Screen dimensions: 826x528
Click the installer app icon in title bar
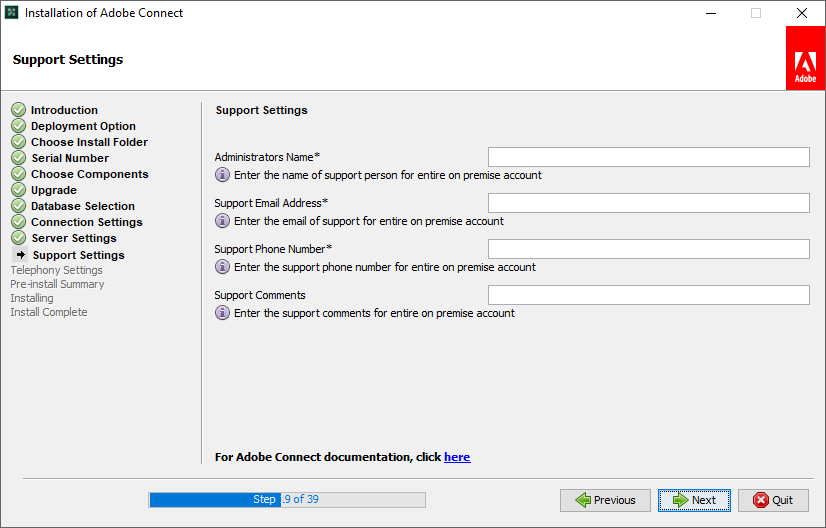12,13
